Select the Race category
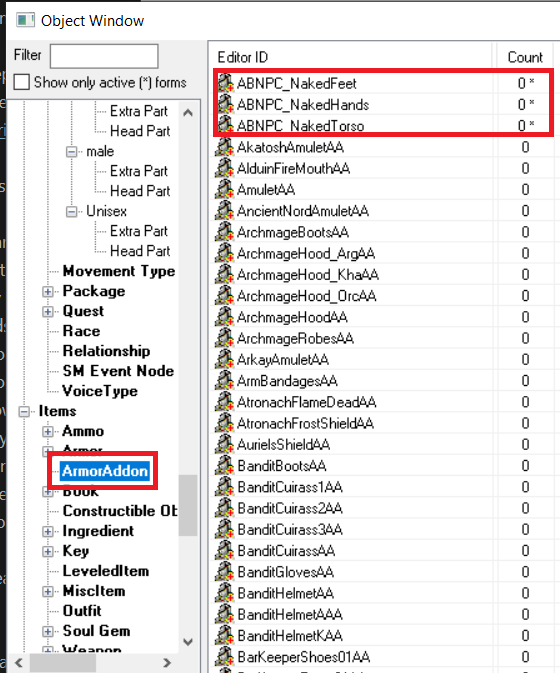Viewport: 560px width, 673px height. pos(81,331)
